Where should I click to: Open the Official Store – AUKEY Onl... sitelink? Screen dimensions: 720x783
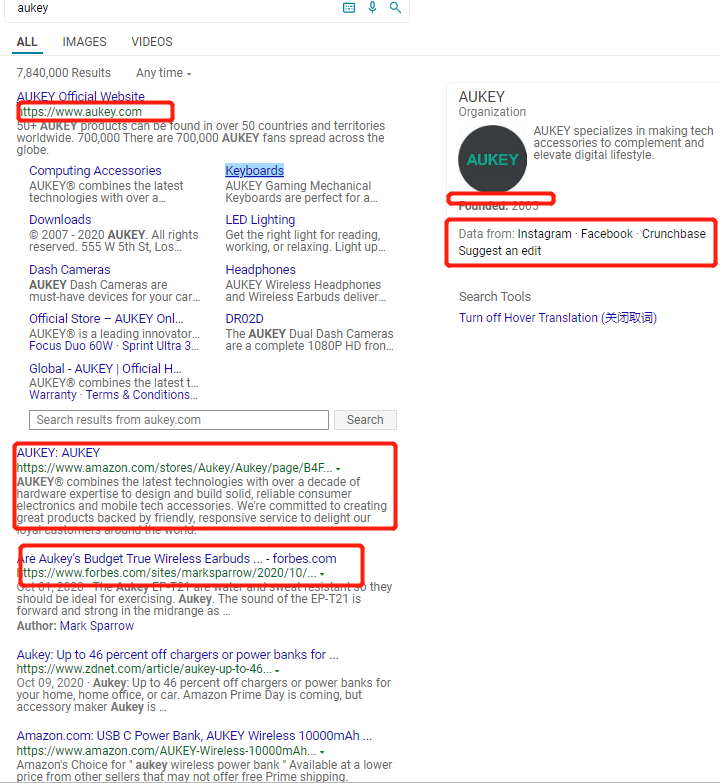click(x=106, y=319)
